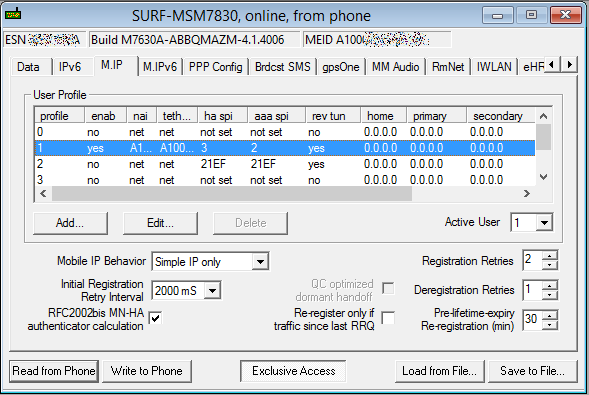Minimize the SURF-MSM7830 window
The height and width of the screenshot is (395, 589).
pos(498,15)
